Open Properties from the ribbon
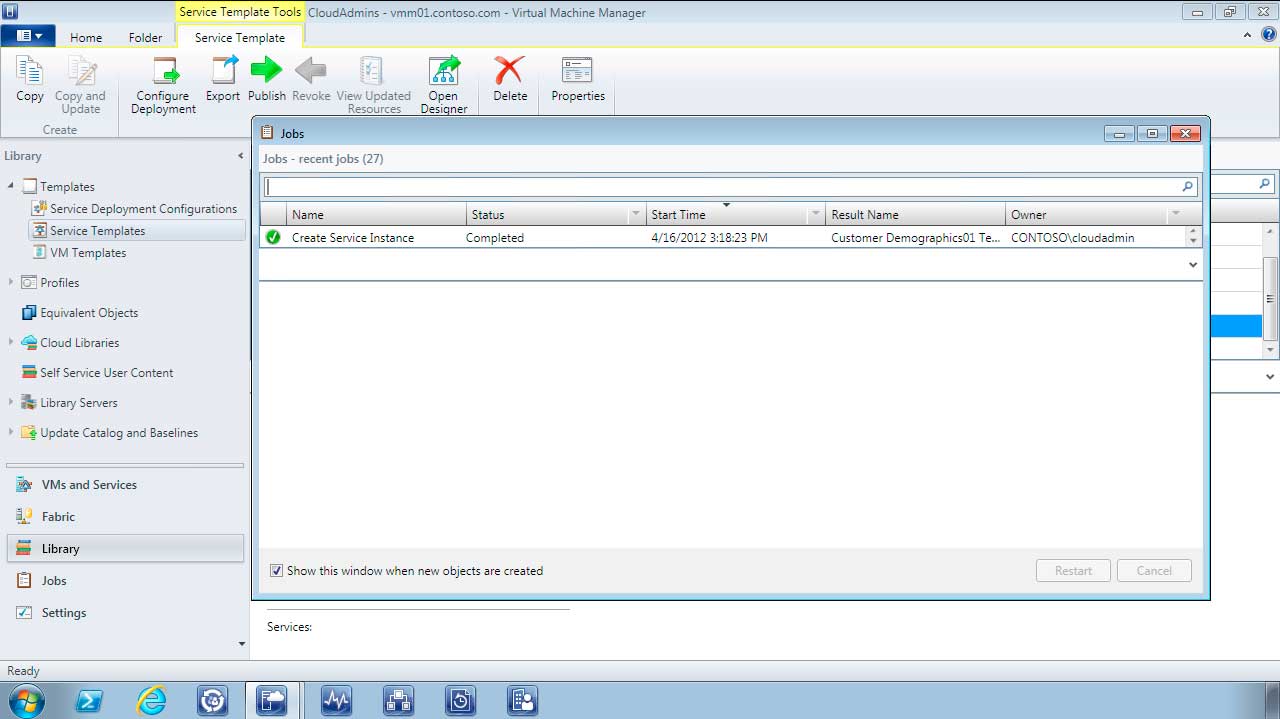The height and width of the screenshot is (719, 1280). [x=578, y=80]
